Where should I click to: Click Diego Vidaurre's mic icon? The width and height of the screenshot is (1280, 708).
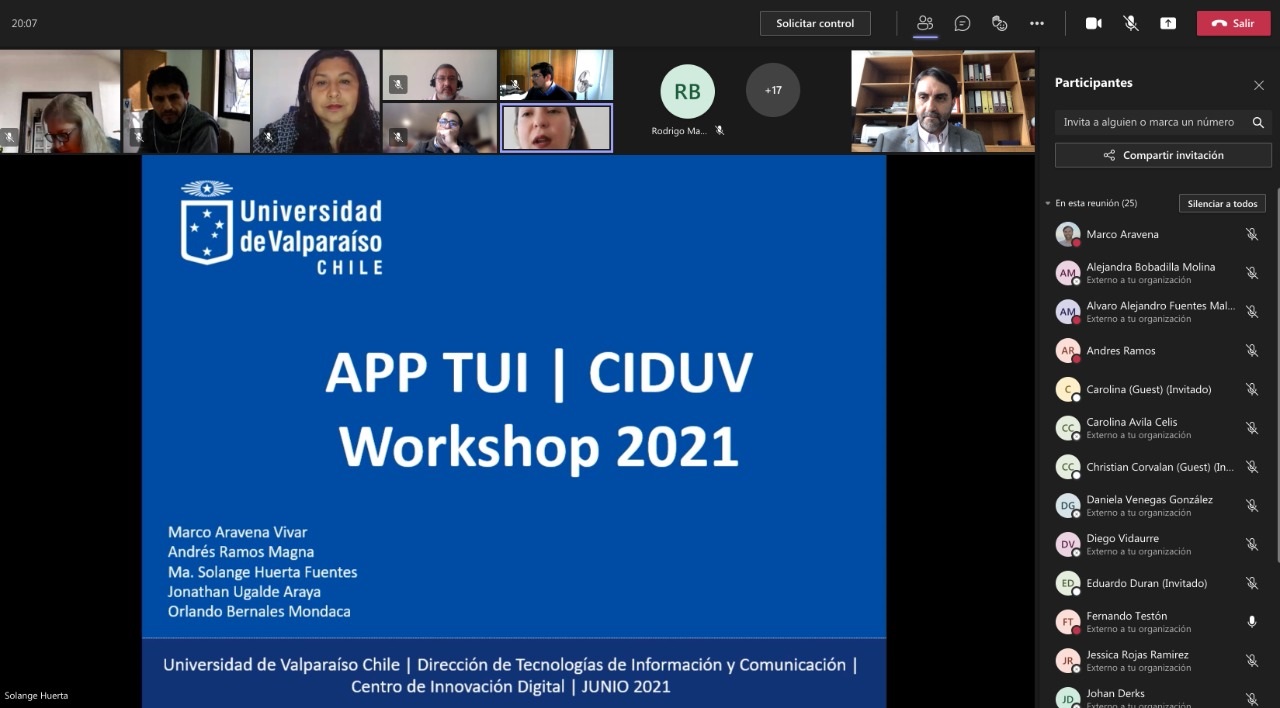coord(1251,544)
